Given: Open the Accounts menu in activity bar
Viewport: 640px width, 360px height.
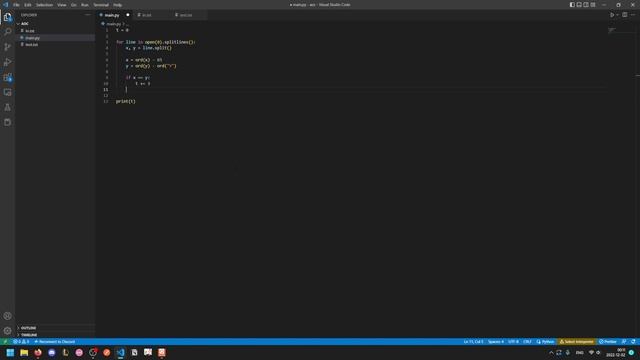Looking at the screenshot, I should point(7,316).
